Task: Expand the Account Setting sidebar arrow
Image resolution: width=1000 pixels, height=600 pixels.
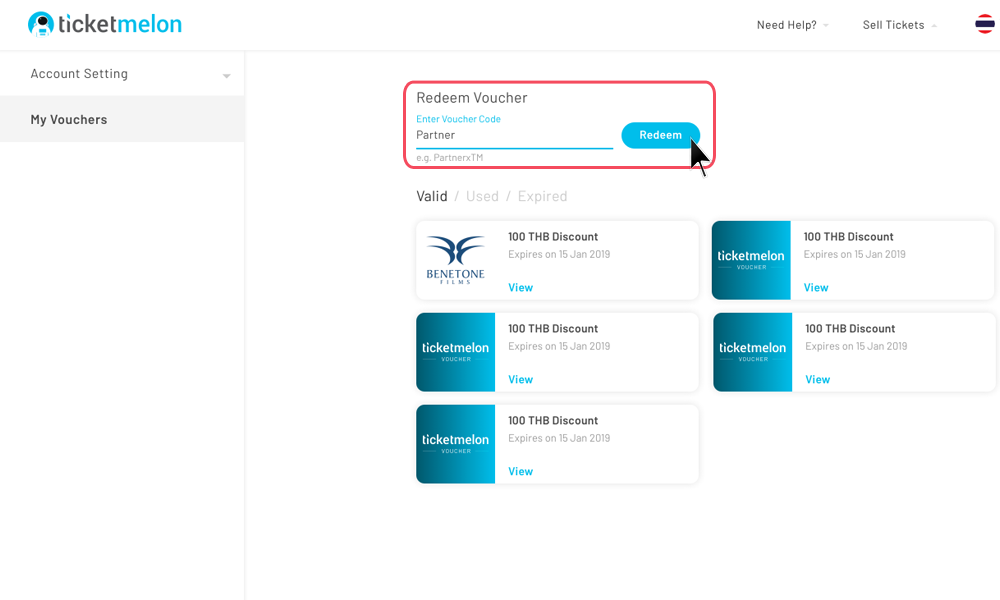Action: click(x=226, y=75)
